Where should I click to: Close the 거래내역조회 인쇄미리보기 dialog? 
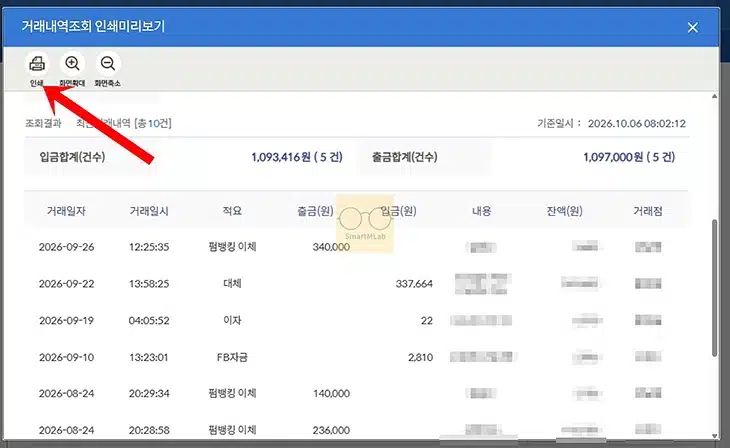click(x=693, y=27)
